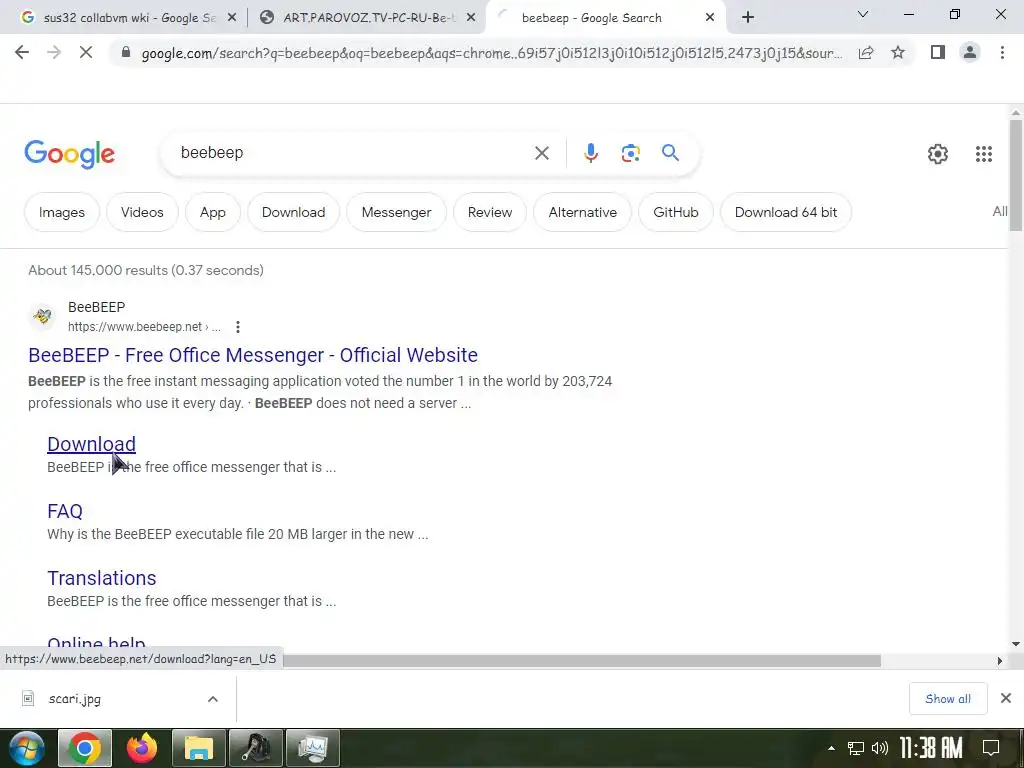The image size is (1024, 768).
Task: Filter results by Videos
Action: point(142,212)
